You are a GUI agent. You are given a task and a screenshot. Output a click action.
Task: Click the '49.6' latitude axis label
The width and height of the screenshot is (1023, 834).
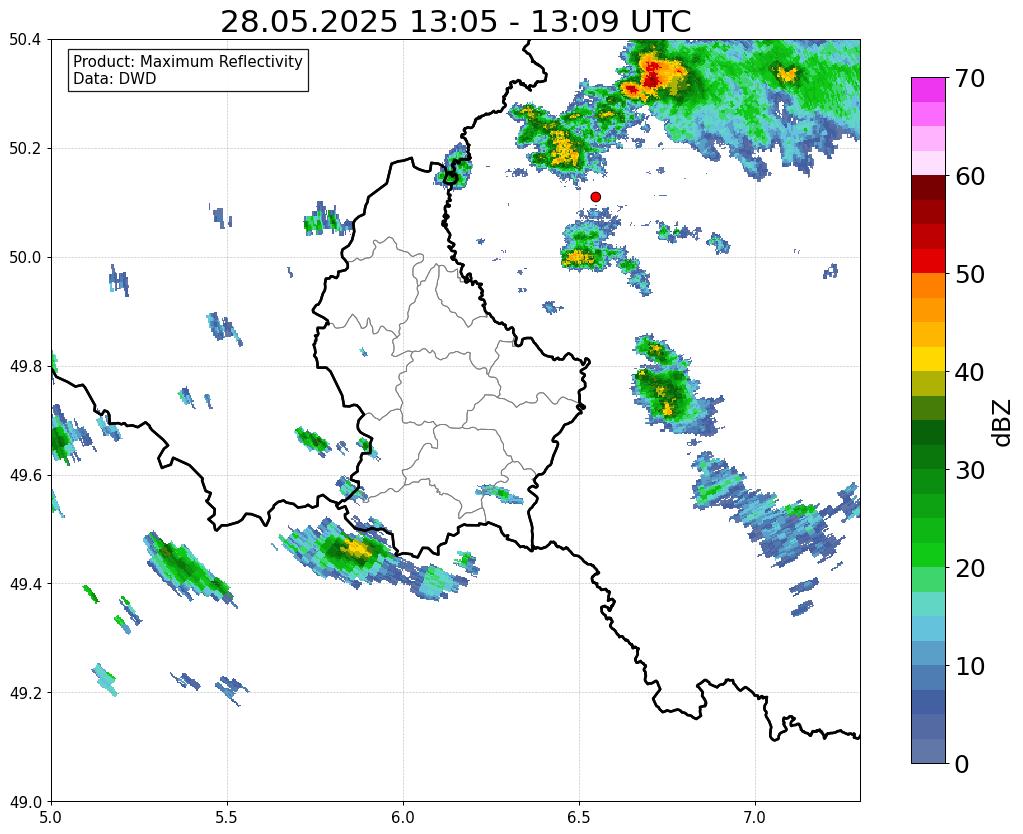(x=25, y=475)
